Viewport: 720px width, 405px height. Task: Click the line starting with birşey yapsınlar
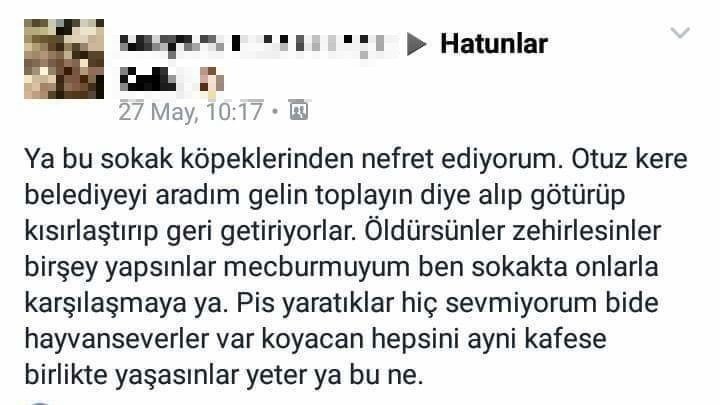tap(342, 267)
